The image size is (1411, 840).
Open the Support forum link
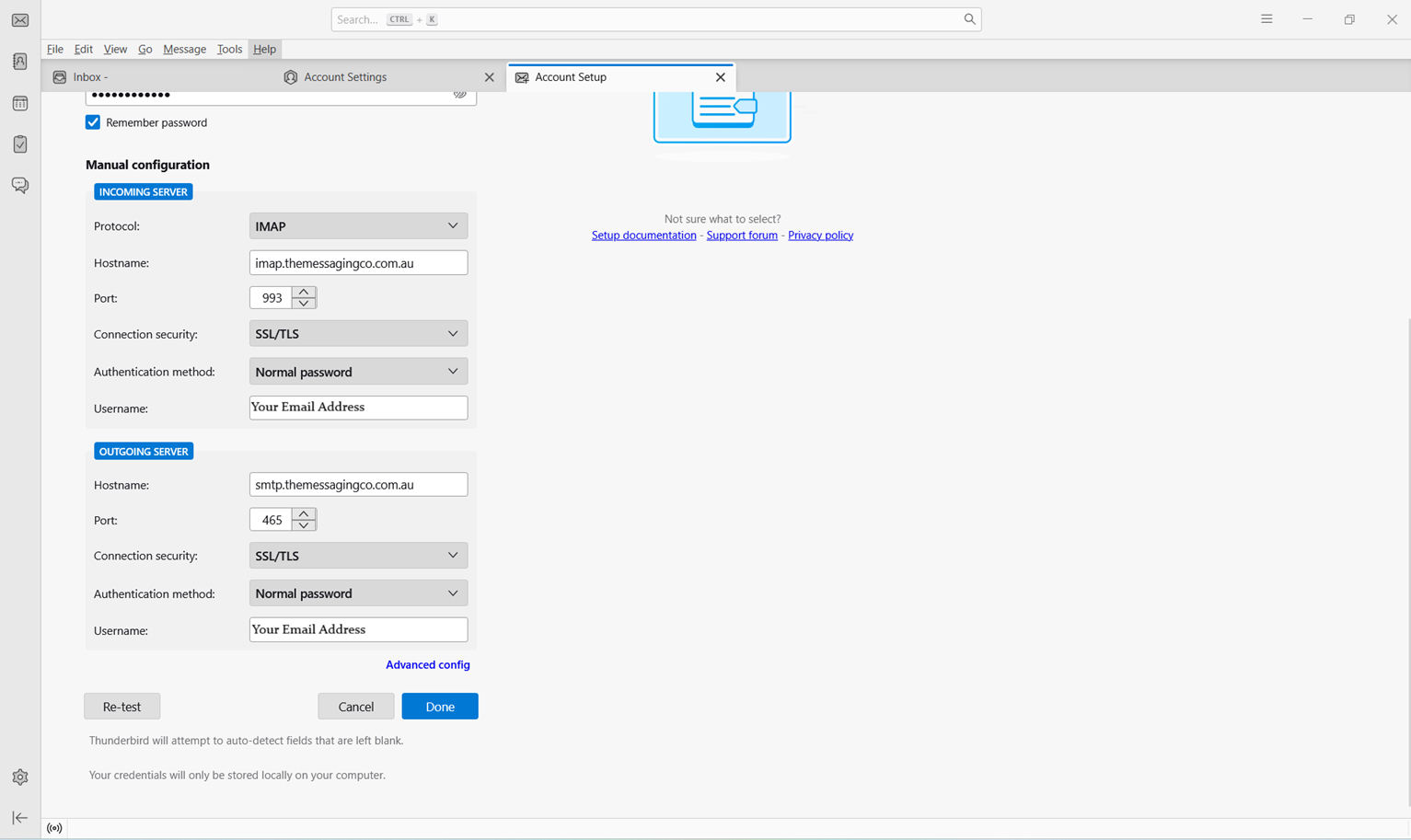pos(742,236)
